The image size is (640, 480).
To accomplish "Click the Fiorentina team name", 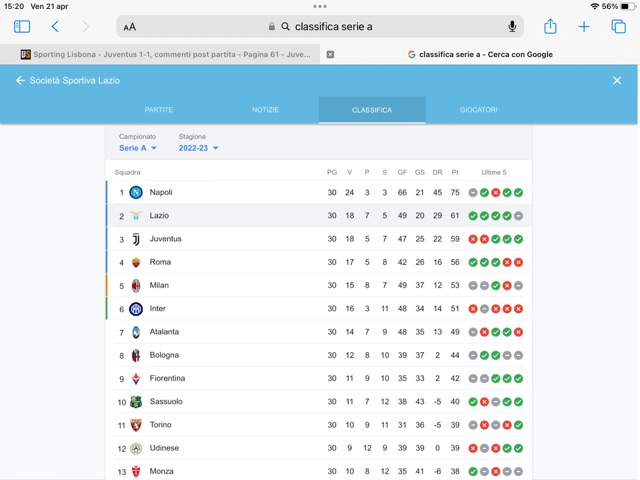I will tap(167, 378).
